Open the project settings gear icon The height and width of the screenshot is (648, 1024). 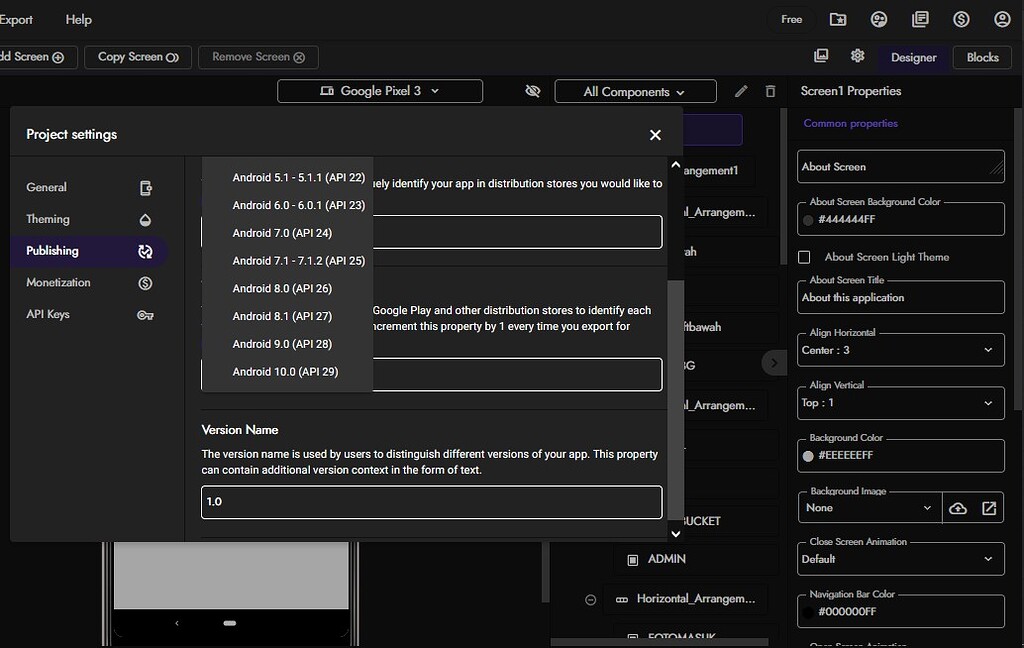click(x=857, y=56)
